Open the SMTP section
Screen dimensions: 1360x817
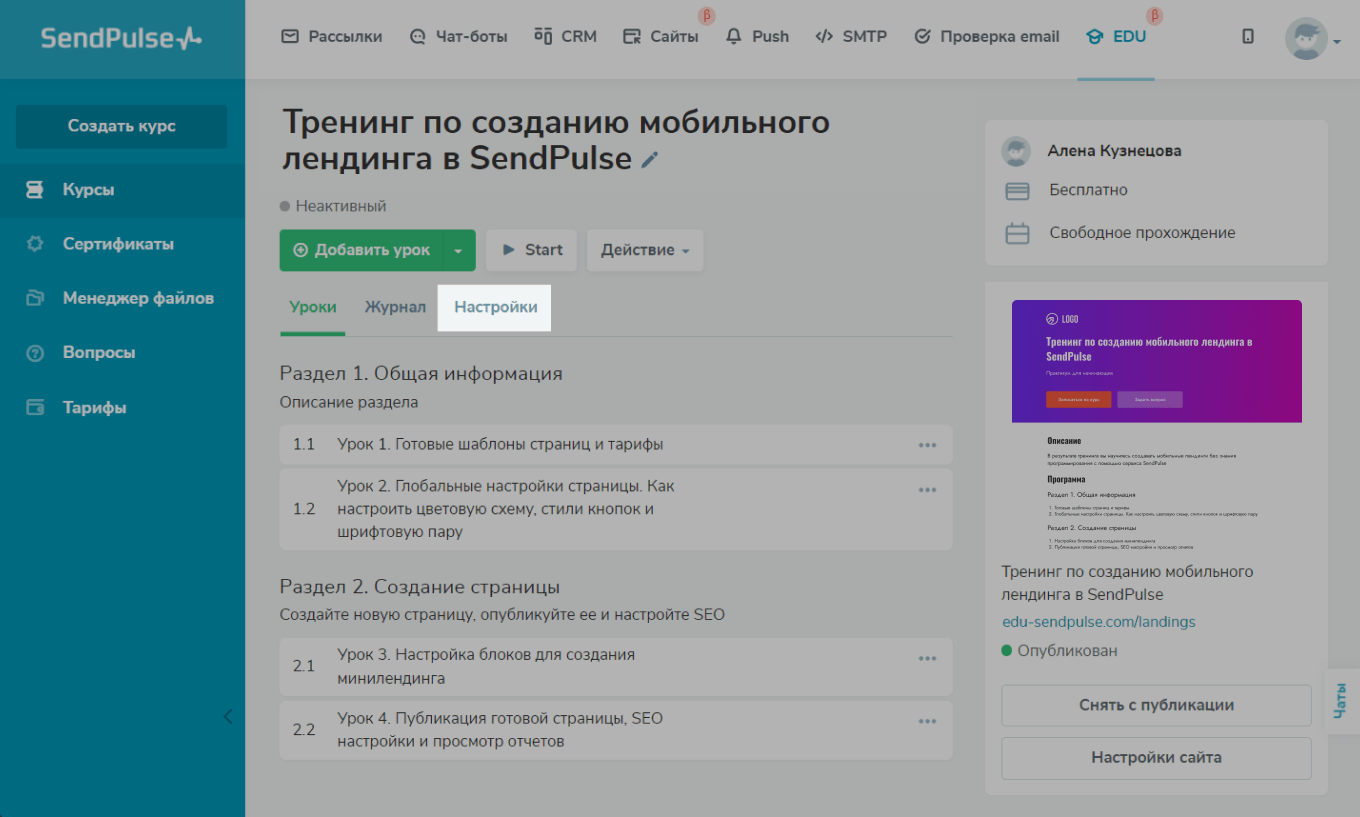851,36
